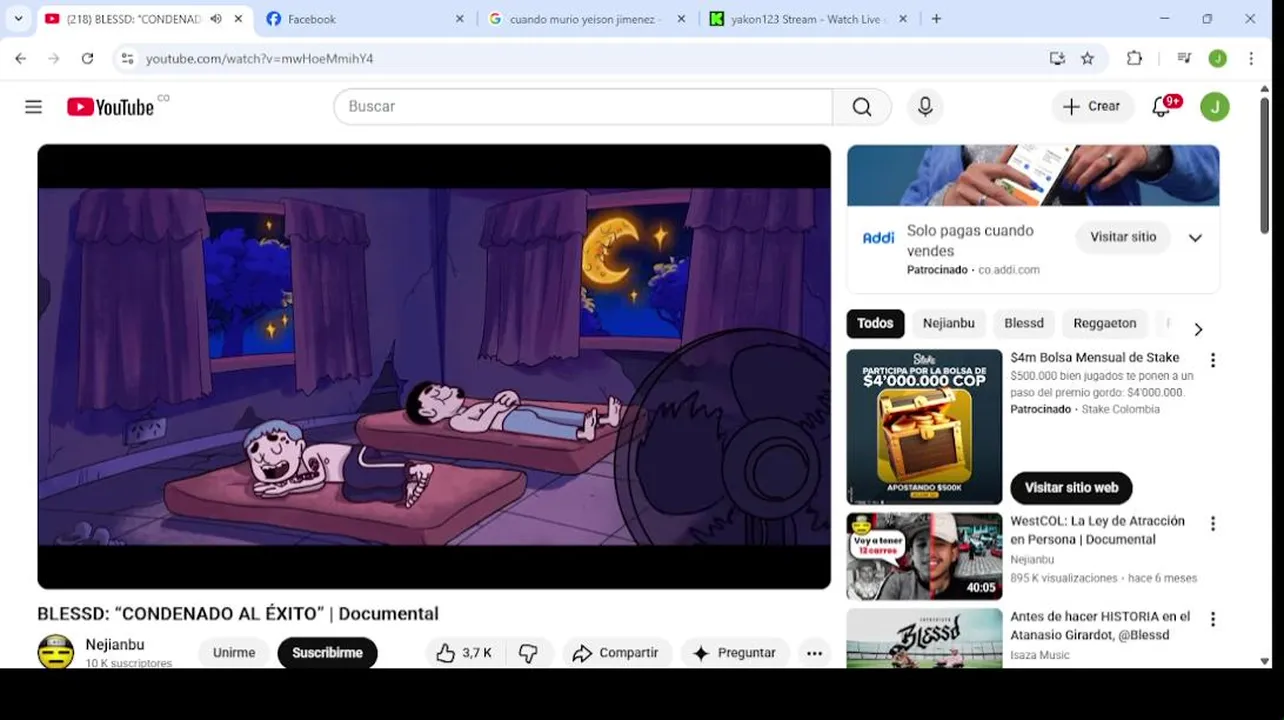This screenshot has width=1284, height=720.
Task: Click the Unirme button
Action: pyautogui.click(x=234, y=653)
